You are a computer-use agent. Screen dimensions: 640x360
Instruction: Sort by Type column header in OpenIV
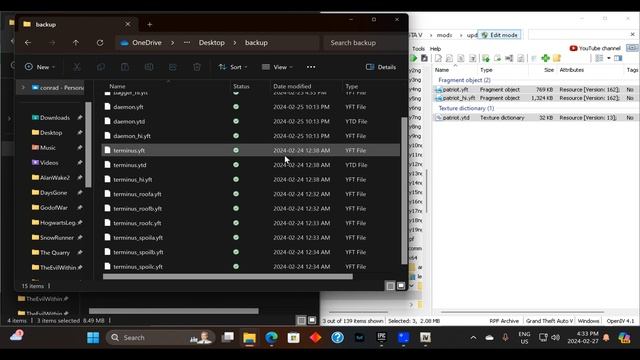pyautogui.click(x=486, y=70)
